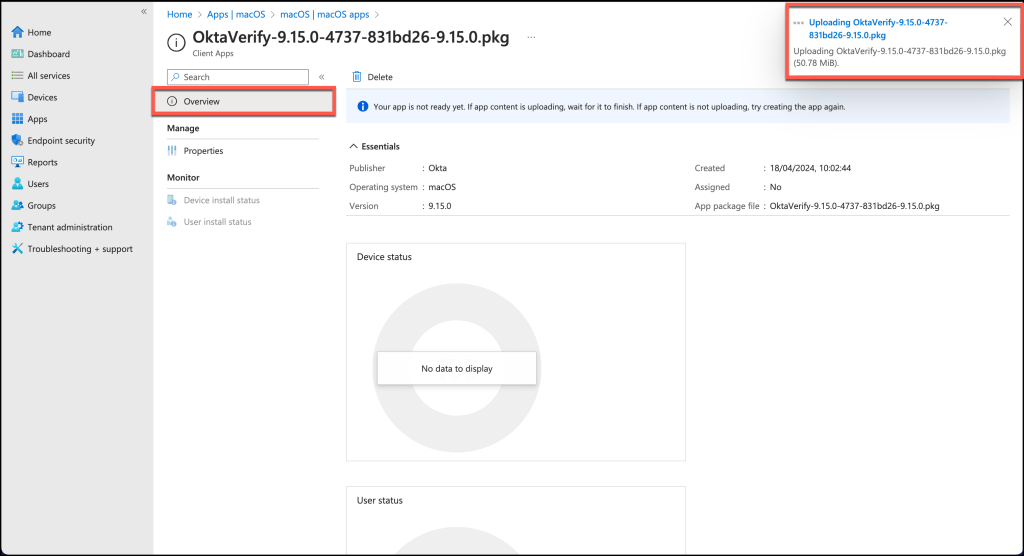1024x556 pixels.
Task: Click the Delete trash icon
Action: click(357, 77)
